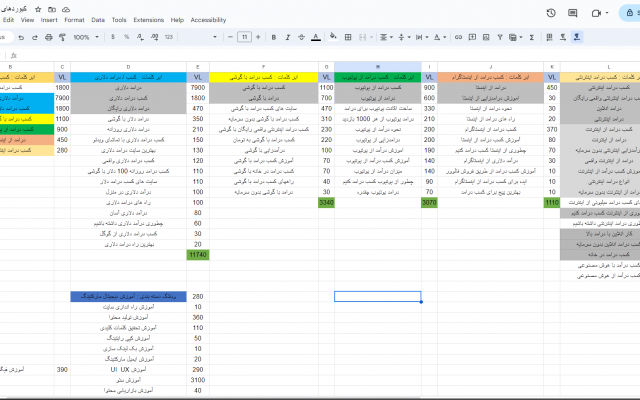The width and height of the screenshot is (640, 400).
Task: Increase decimal places
Action: (155, 37)
